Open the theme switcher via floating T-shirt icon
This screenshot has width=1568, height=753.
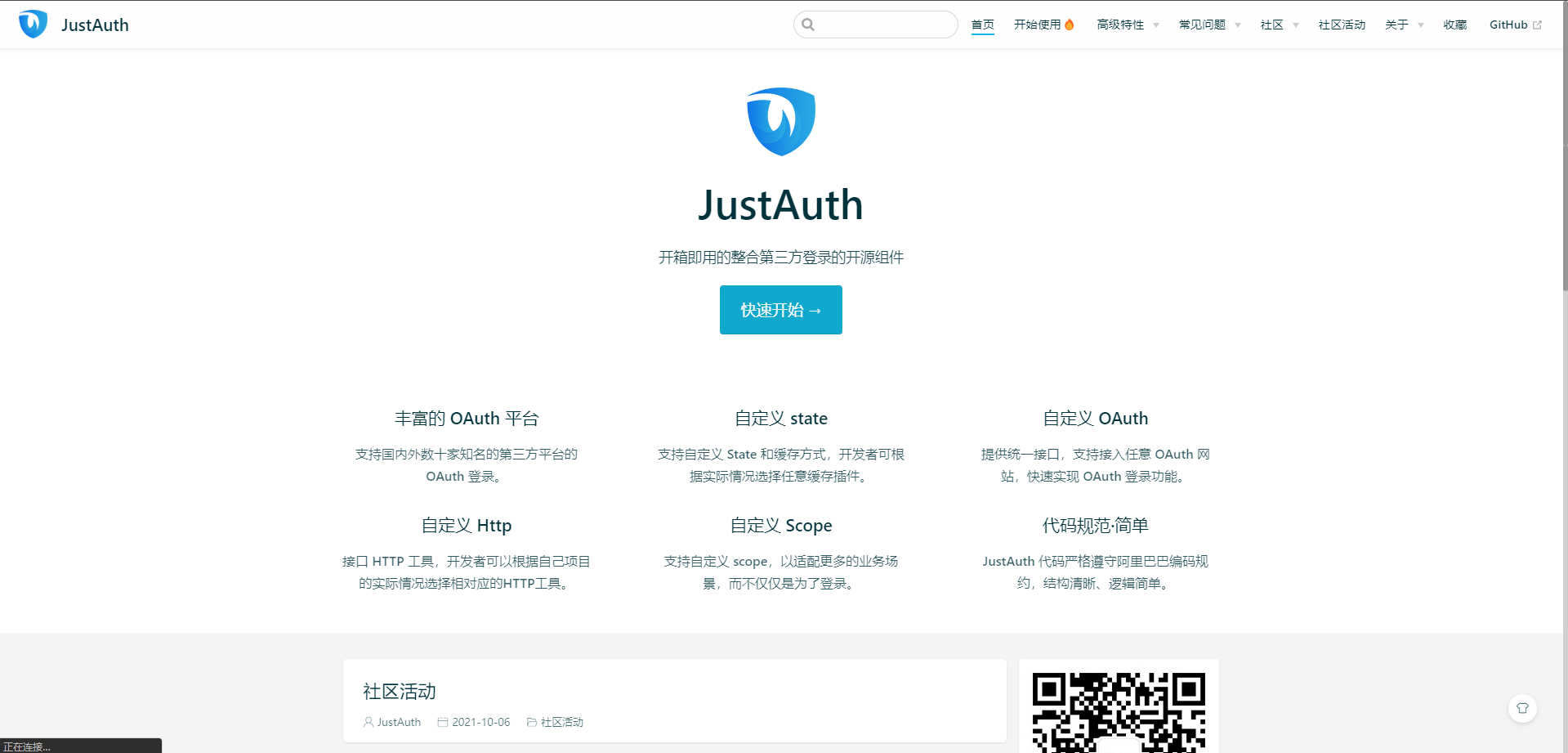(1521, 708)
